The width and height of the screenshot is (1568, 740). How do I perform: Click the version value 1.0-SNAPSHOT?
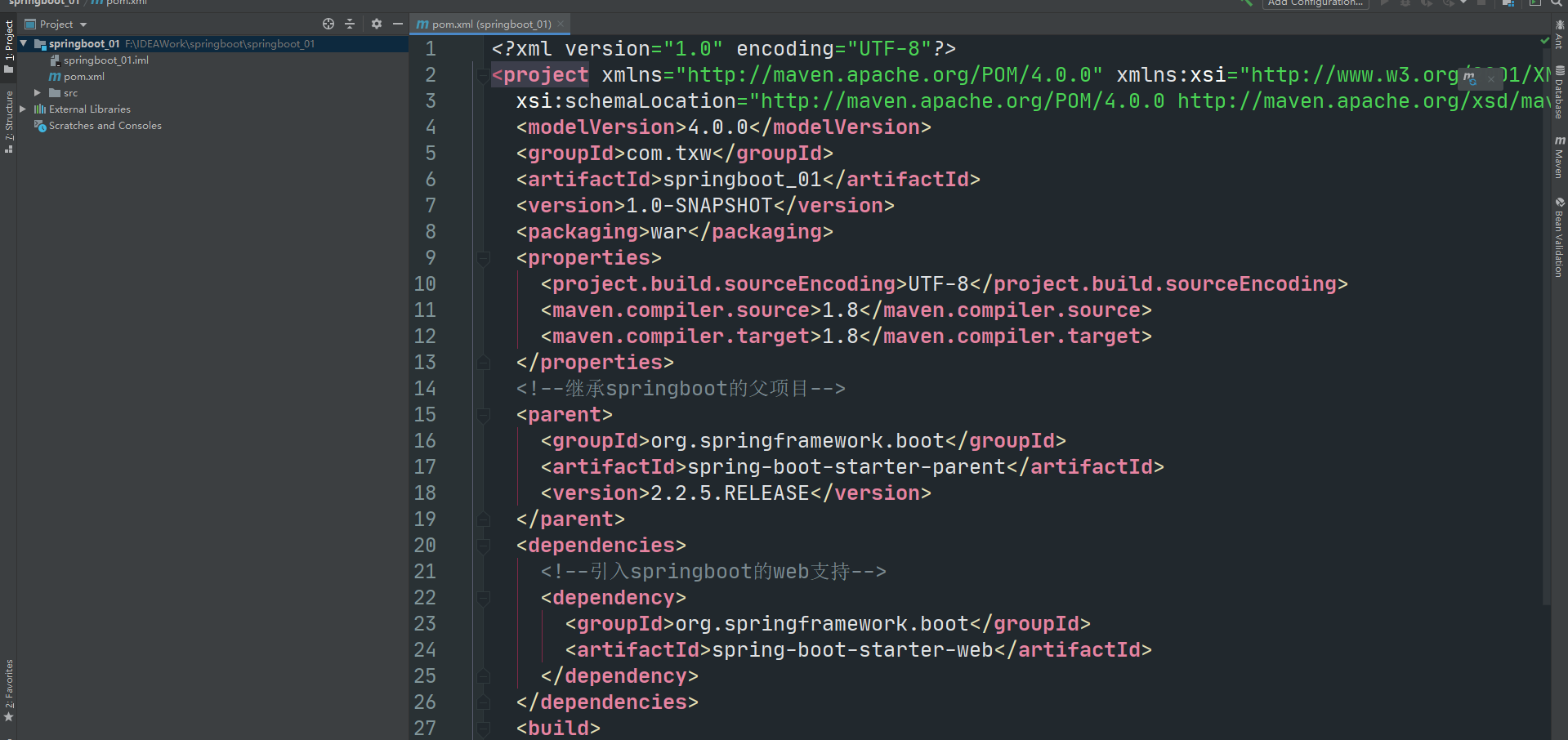coord(699,206)
